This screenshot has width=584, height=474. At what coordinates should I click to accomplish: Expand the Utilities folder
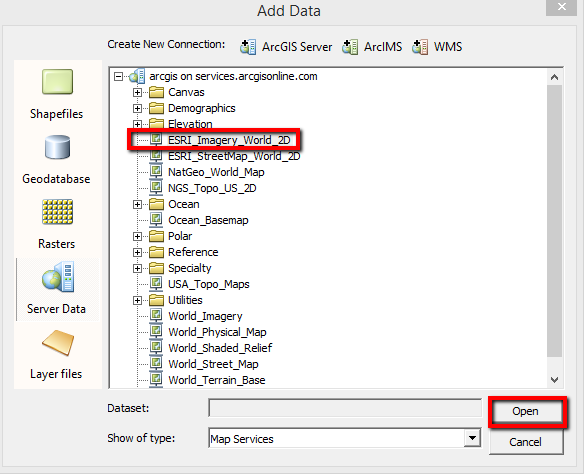click(x=137, y=300)
